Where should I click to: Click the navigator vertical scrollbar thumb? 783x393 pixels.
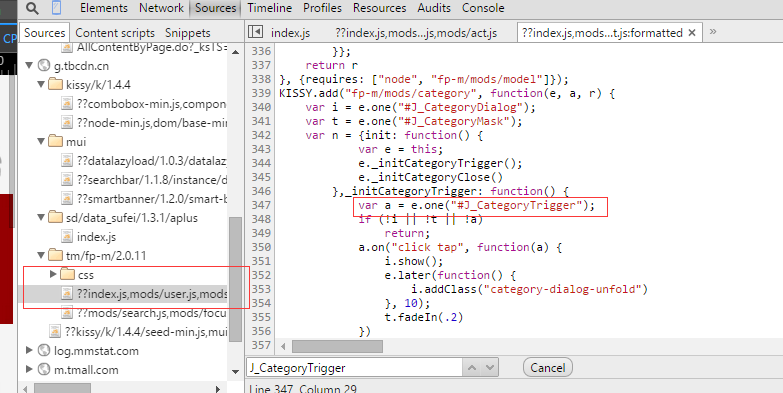tap(235, 280)
